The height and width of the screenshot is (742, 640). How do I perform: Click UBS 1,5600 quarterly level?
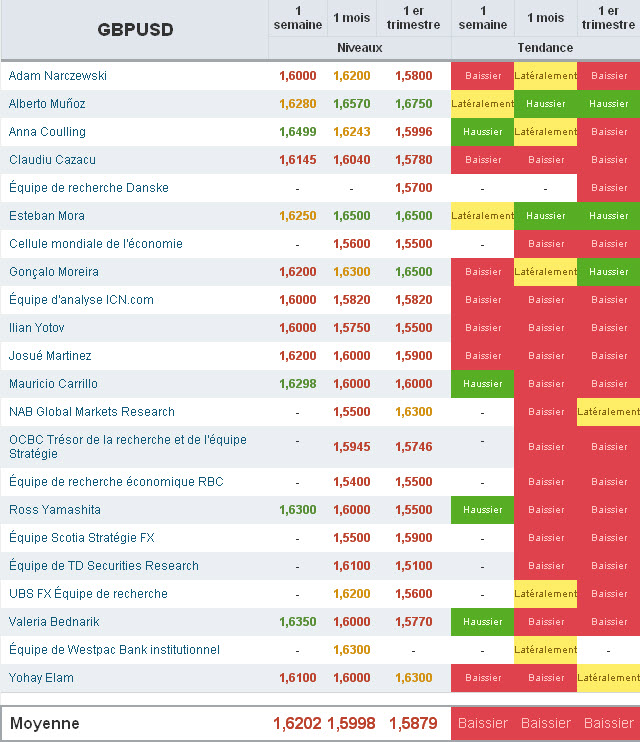point(414,593)
